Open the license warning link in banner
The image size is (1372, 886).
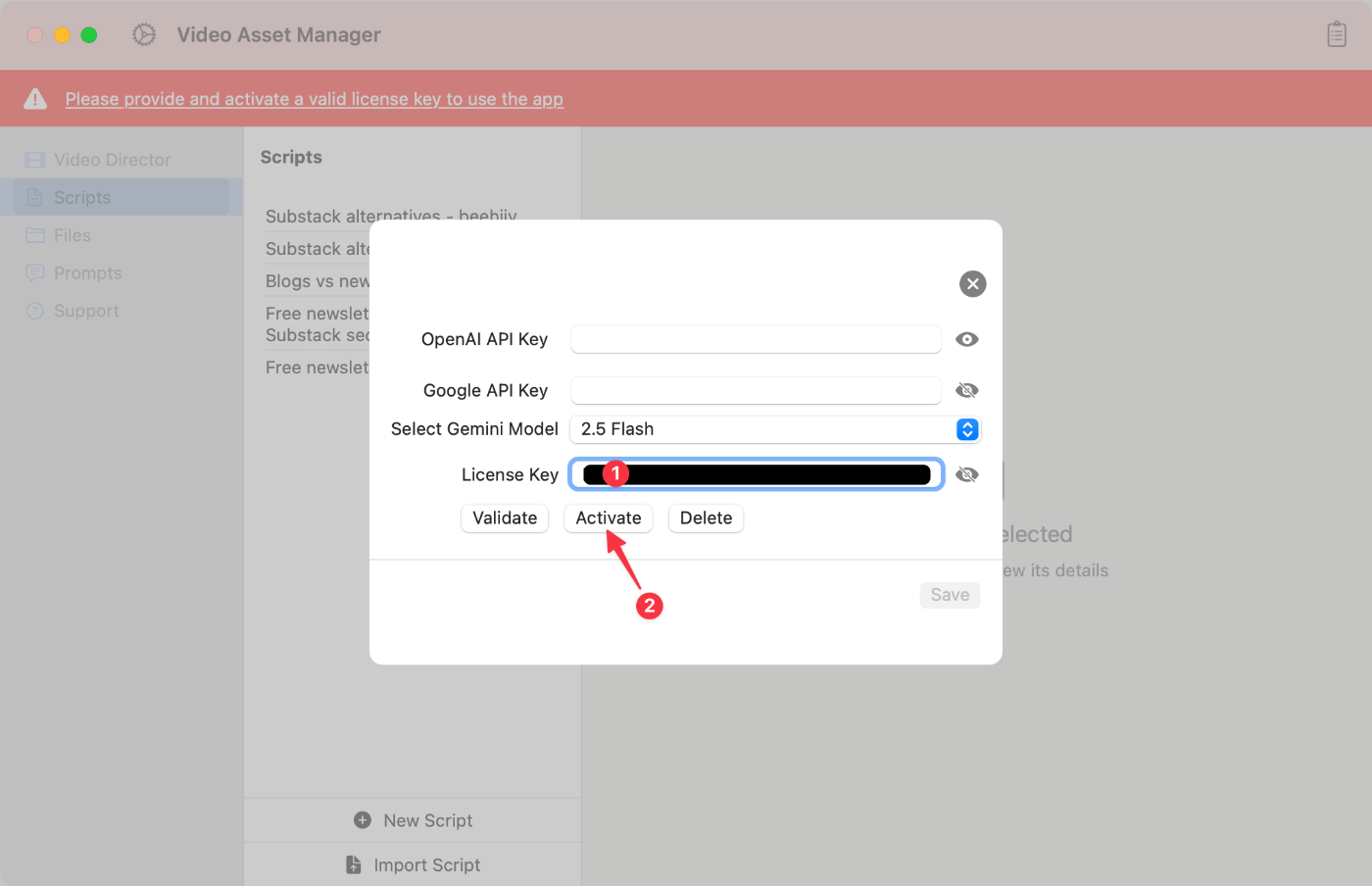click(314, 98)
